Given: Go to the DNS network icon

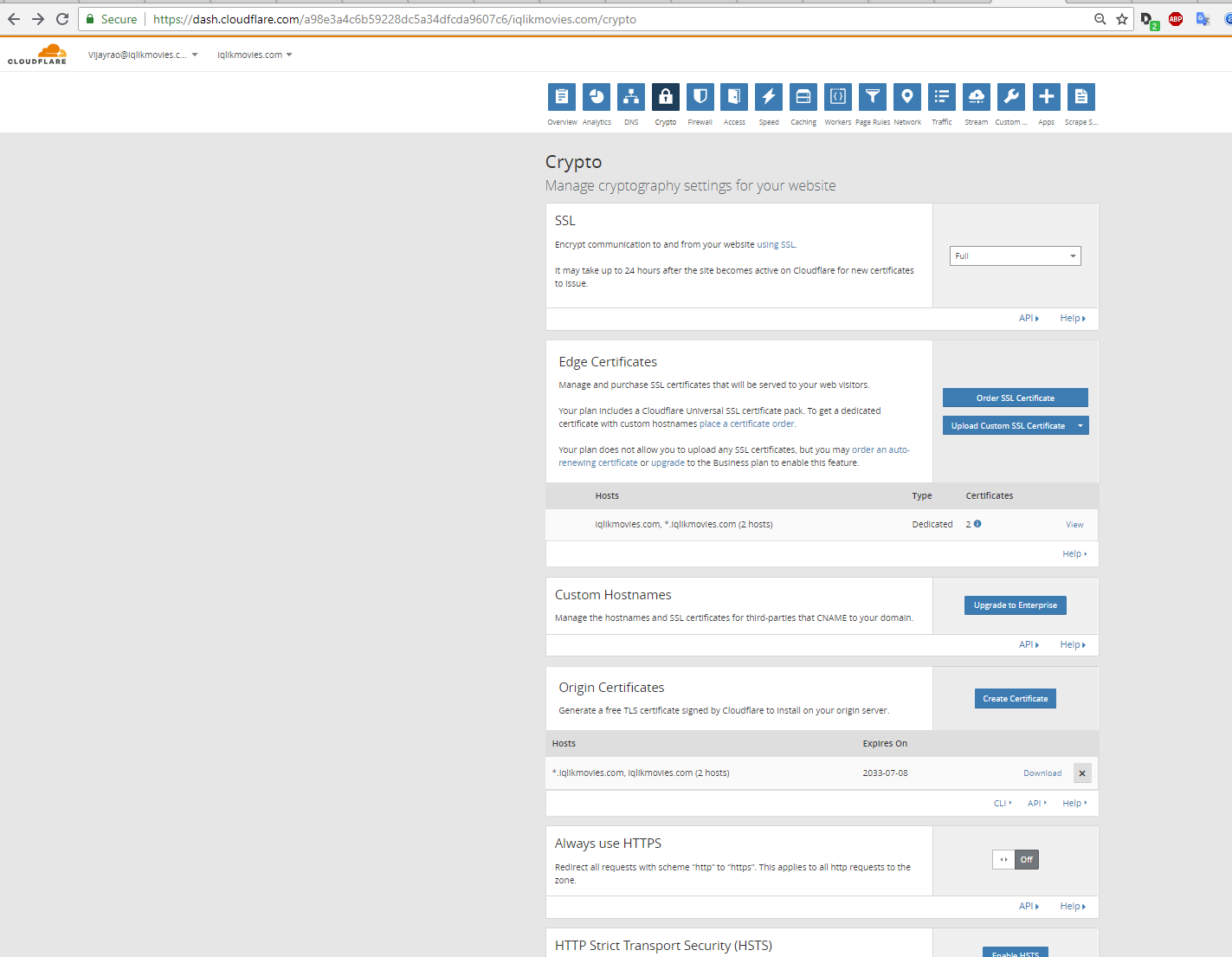Looking at the screenshot, I should pos(631,97).
